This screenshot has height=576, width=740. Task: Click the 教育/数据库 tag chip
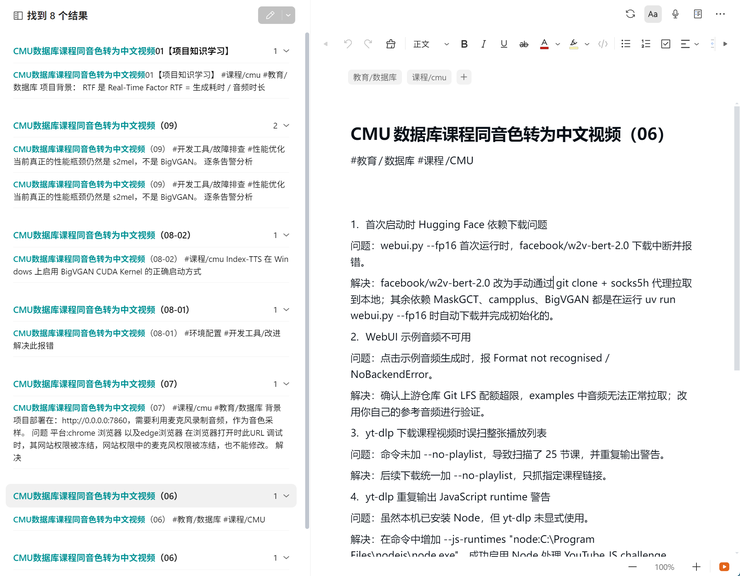(x=375, y=77)
